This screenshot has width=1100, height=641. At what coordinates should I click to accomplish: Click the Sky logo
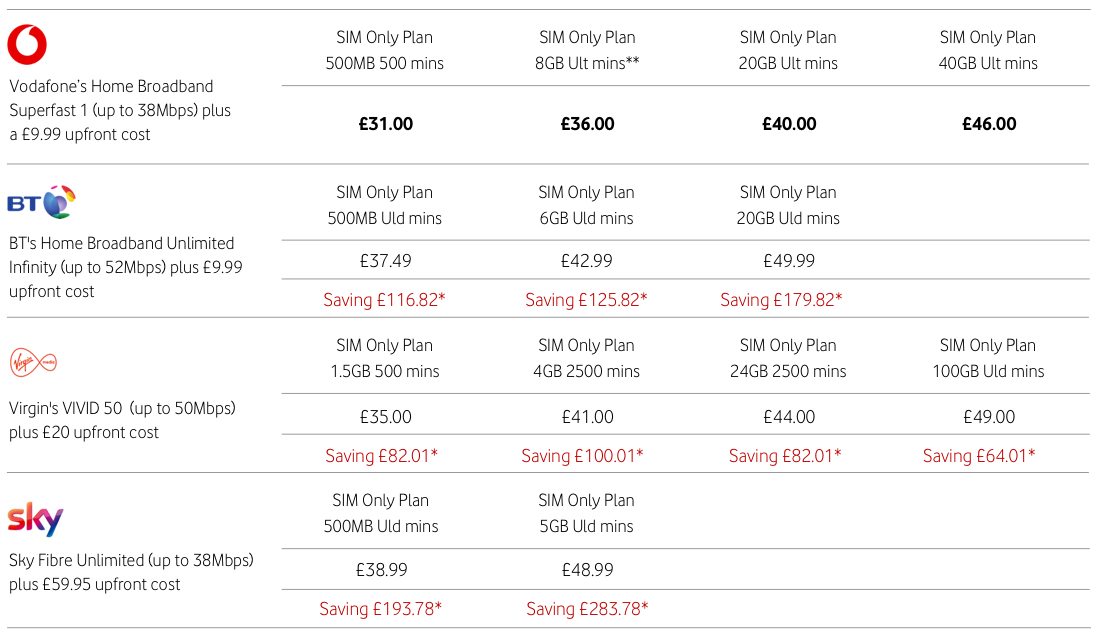[x=36, y=519]
